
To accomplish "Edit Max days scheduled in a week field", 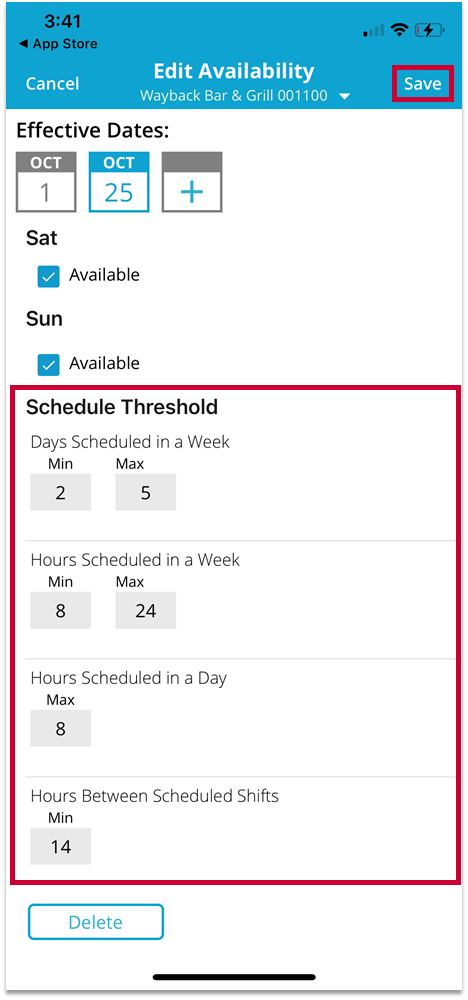I will pos(145,492).
